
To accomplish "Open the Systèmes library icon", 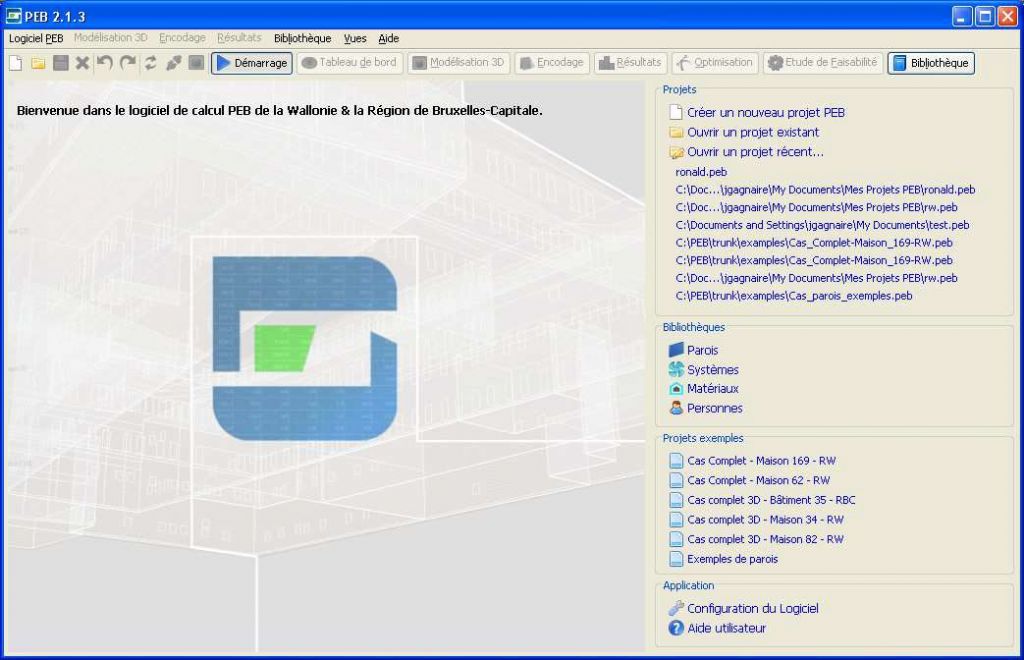I will tap(676, 370).
